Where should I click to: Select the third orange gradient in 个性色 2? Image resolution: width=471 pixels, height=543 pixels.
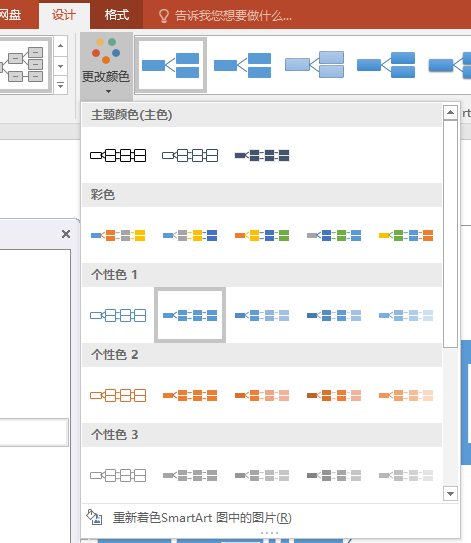pos(262,395)
